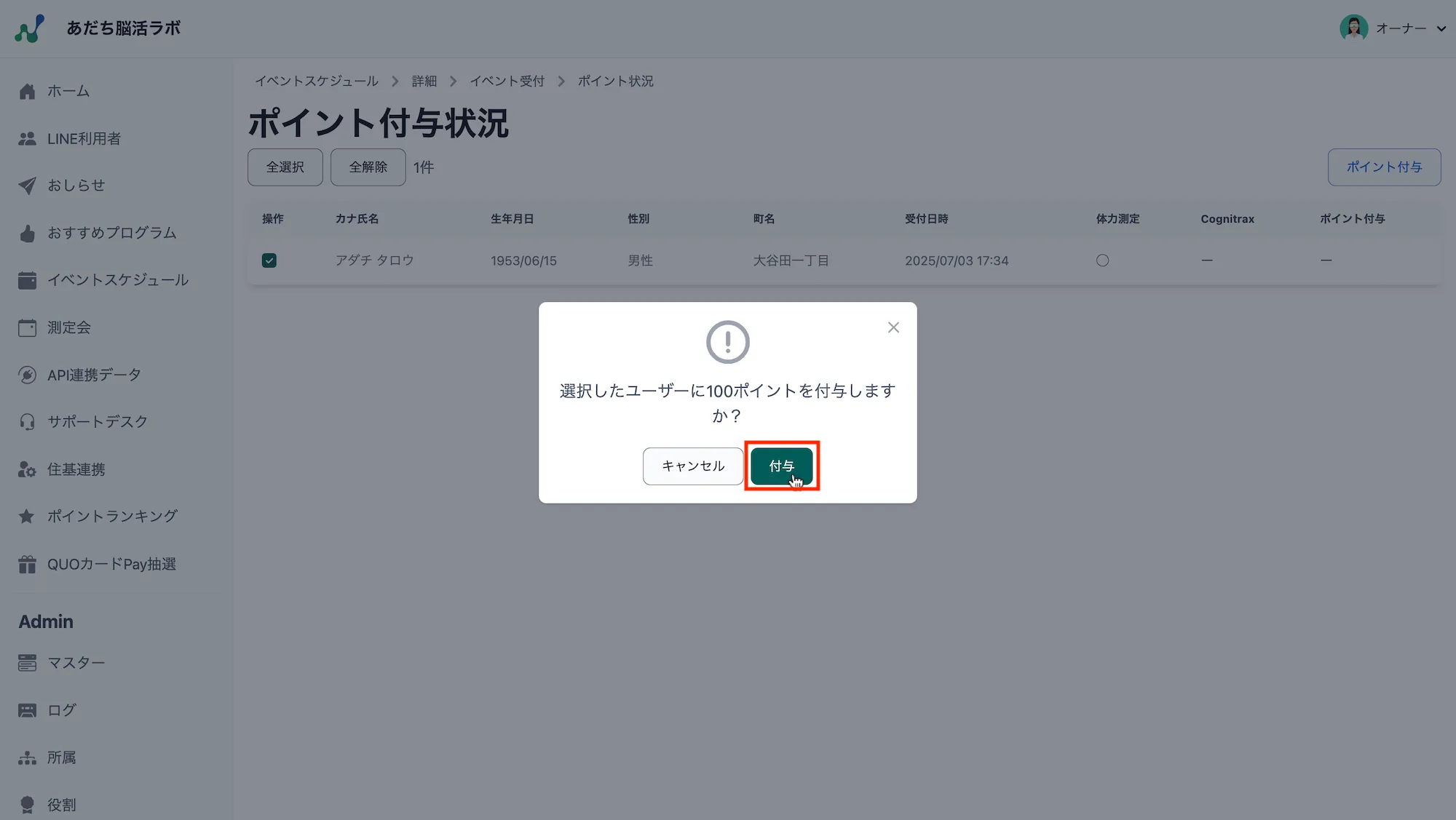The image size is (1456, 820).
Task: Open LINE利用者 from the sidebar
Action: [x=84, y=138]
